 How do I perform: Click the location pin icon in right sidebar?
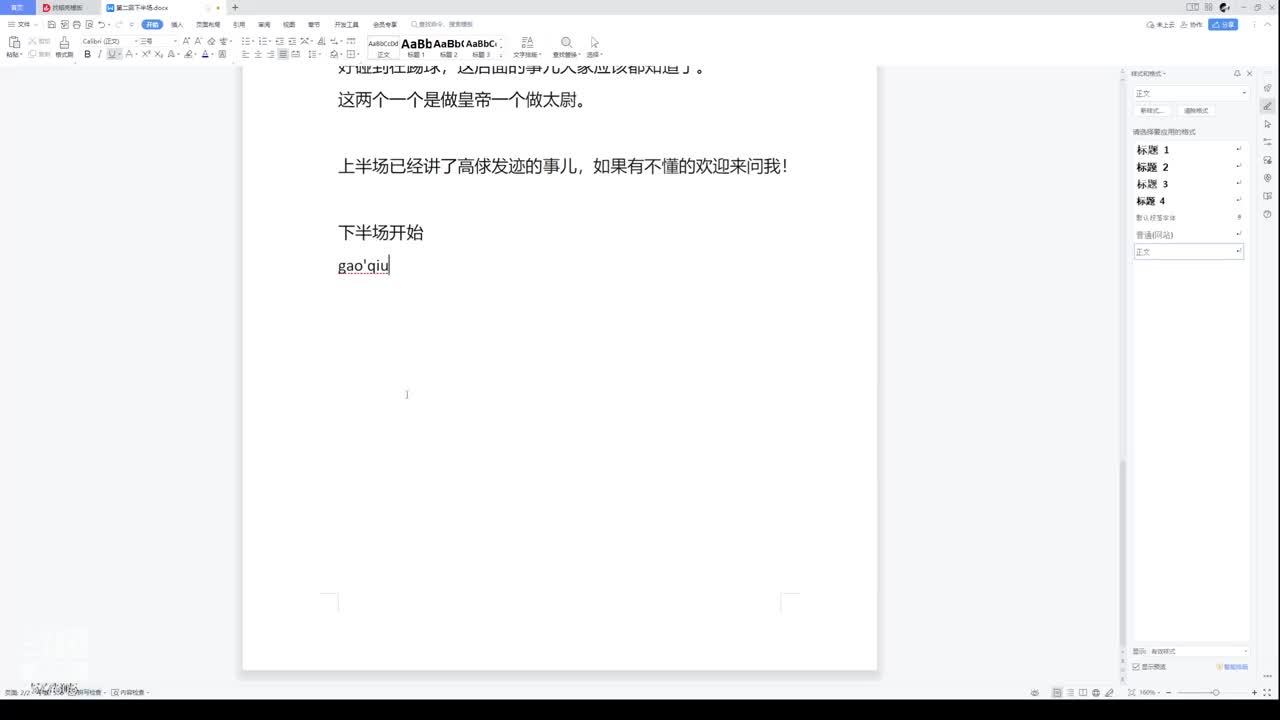[1268, 178]
